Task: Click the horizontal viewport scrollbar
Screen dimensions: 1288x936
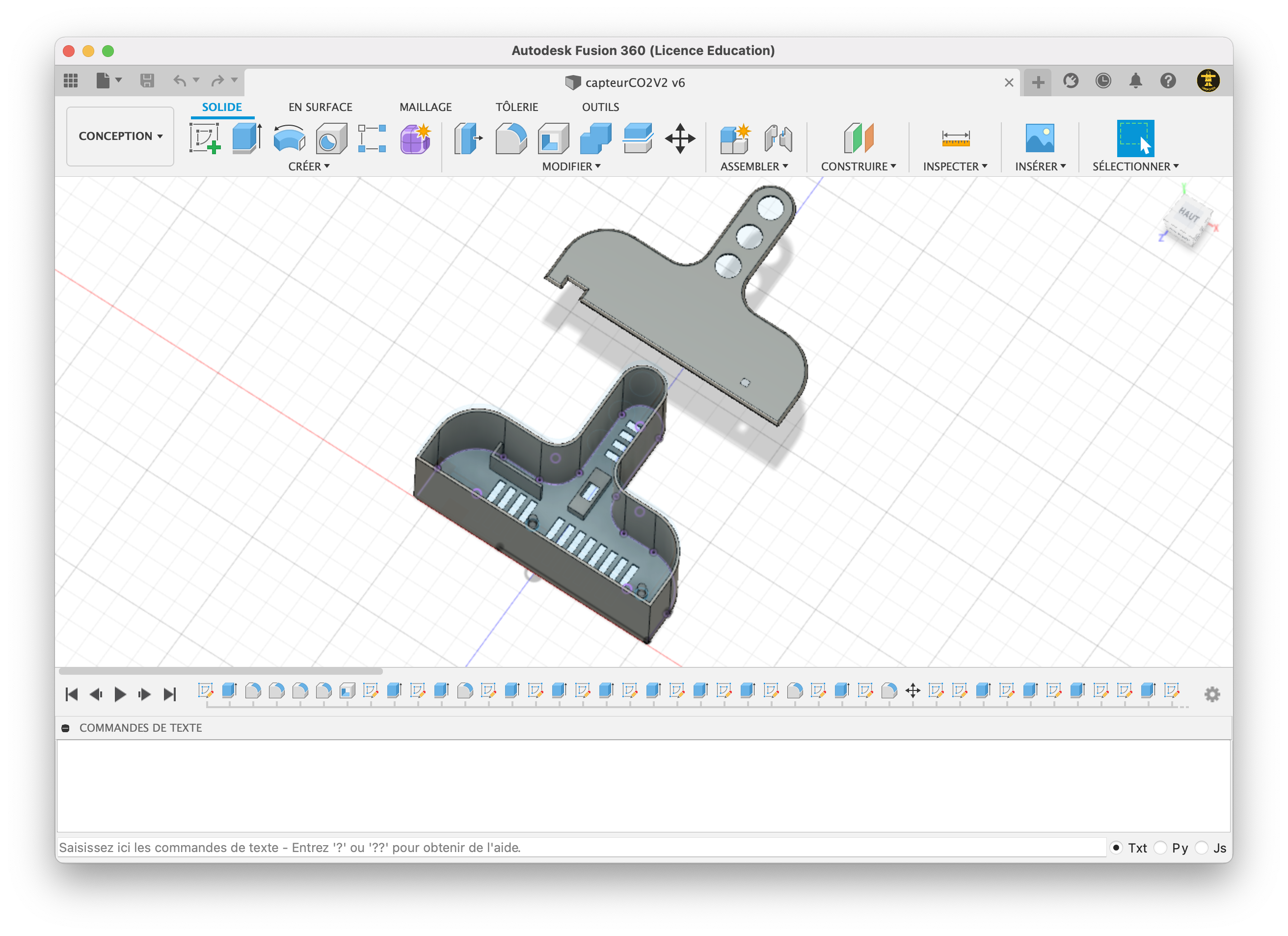Action: [x=221, y=671]
